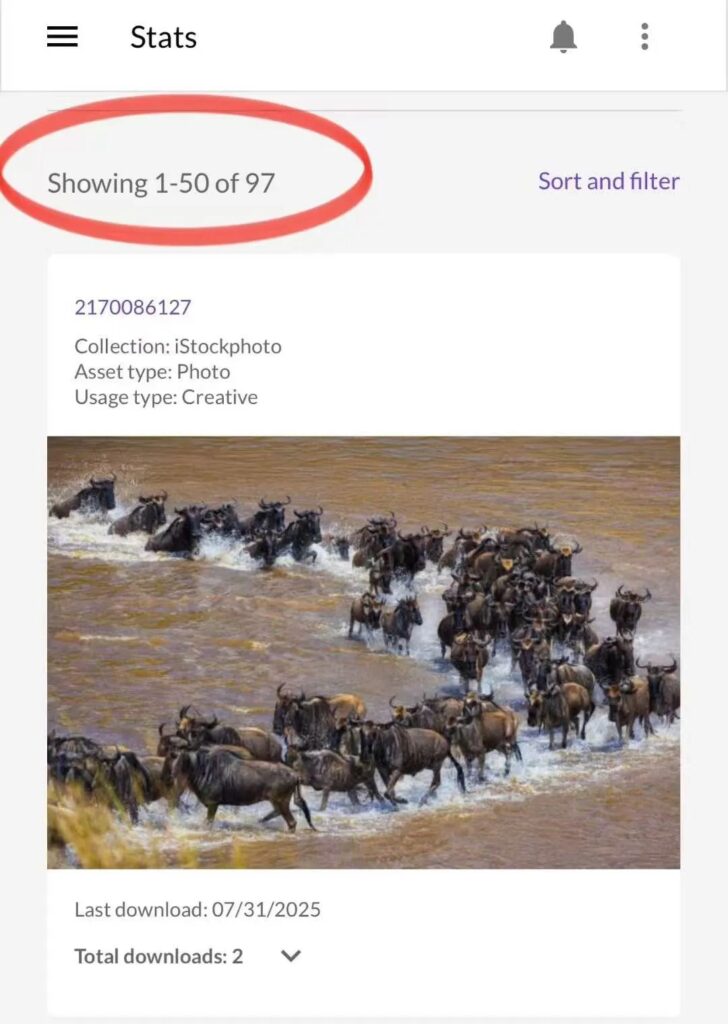Open the notifications bell
Screen dimensions: 728x1024
563,37
